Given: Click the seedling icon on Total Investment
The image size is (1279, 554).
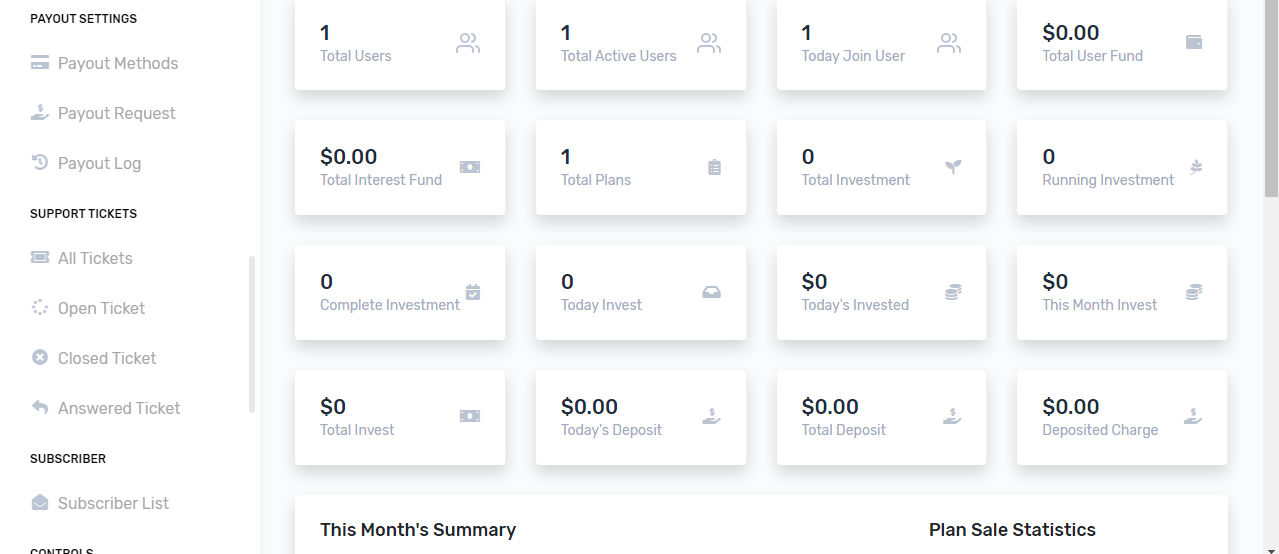Looking at the screenshot, I should click(953, 167).
